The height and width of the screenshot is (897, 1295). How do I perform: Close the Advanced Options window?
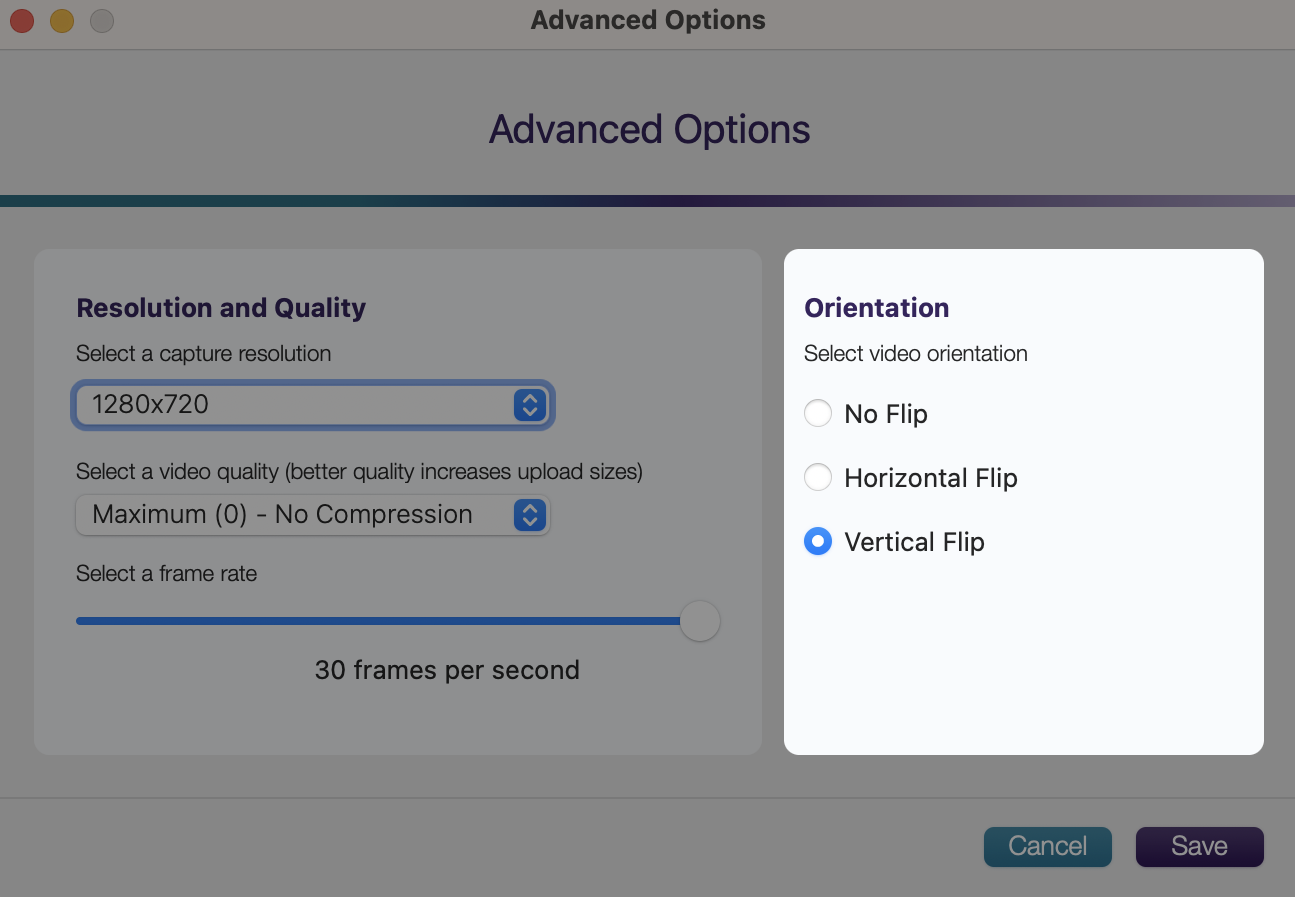point(21,20)
